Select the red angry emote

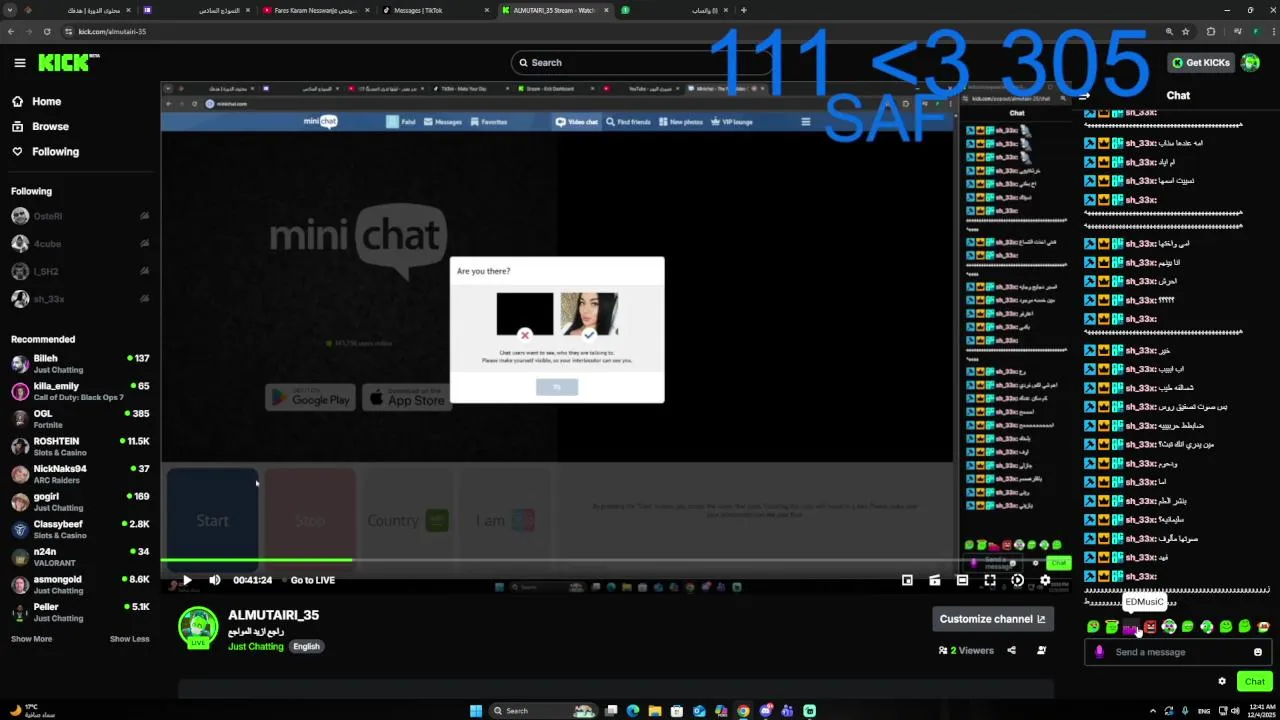coord(1150,627)
